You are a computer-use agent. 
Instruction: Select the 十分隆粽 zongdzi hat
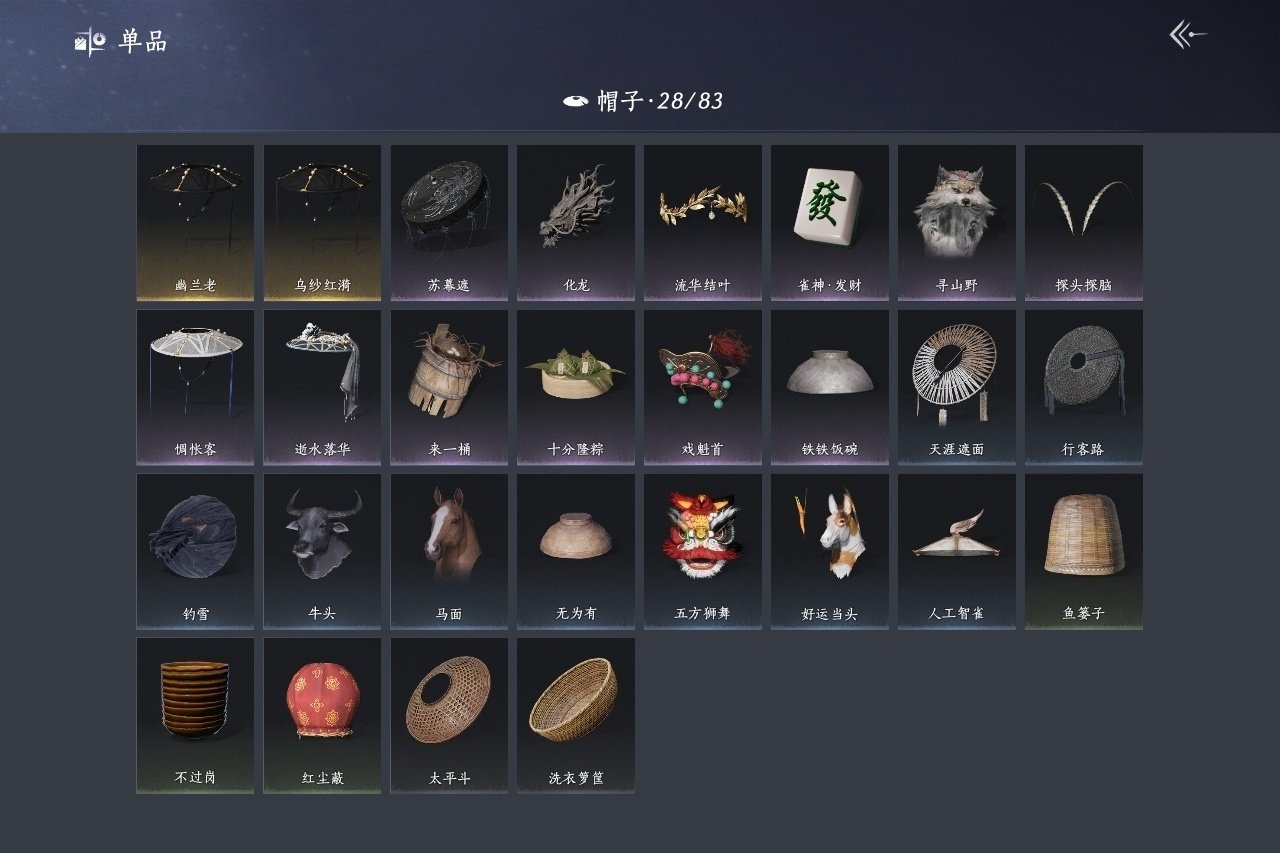click(x=576, y=387)
